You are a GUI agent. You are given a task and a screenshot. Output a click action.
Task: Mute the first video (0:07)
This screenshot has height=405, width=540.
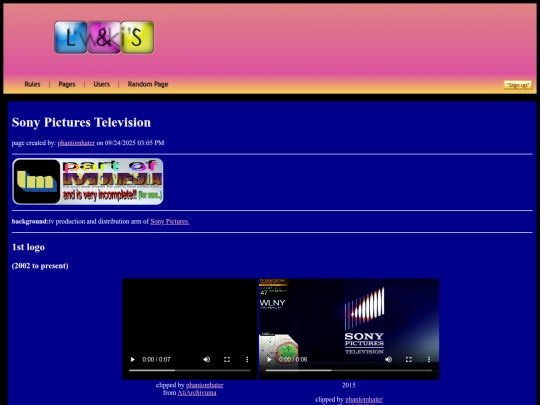pyautogui.click(x=207, y=360)
